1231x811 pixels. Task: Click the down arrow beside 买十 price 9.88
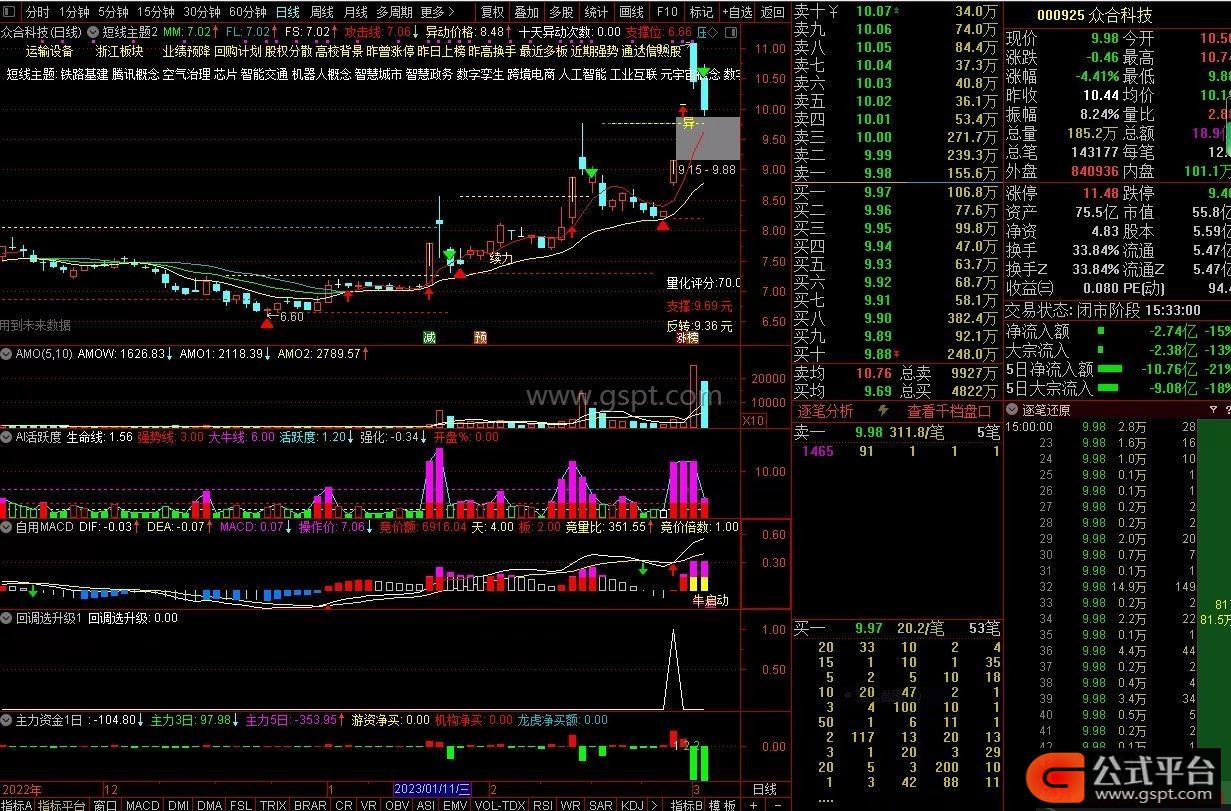tap(896, 354)
